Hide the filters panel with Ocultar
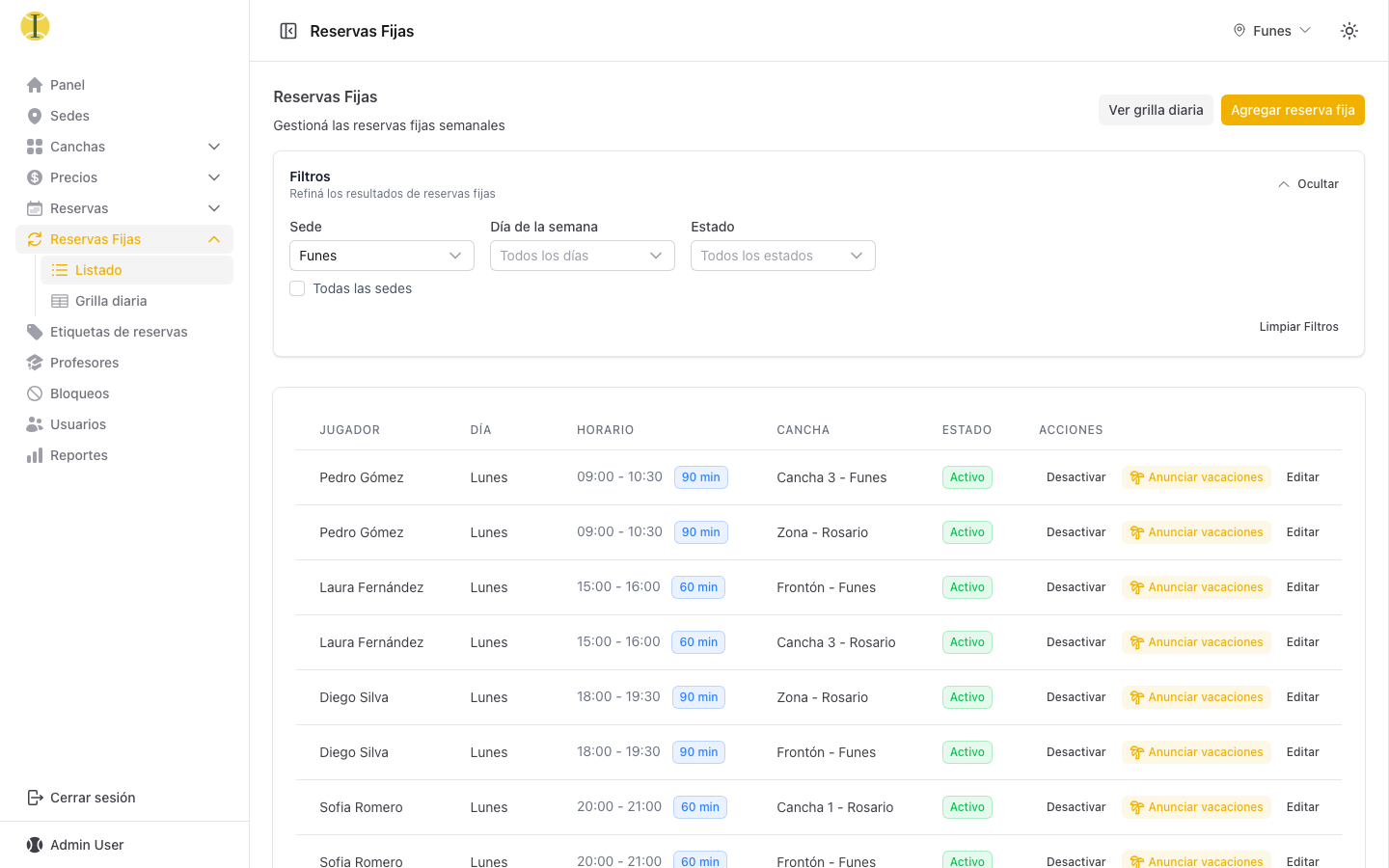The height and width of the screenshot is (868, 1389). coord(1309,184)
